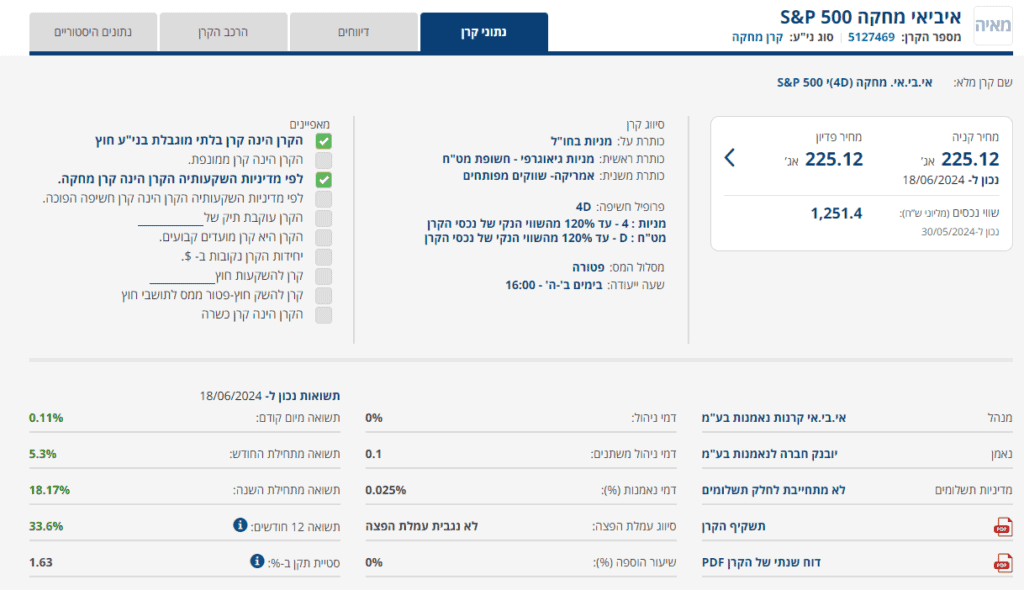
Task: Click purchase price value under מחיר קניה
Action: [x=970, y=159]
